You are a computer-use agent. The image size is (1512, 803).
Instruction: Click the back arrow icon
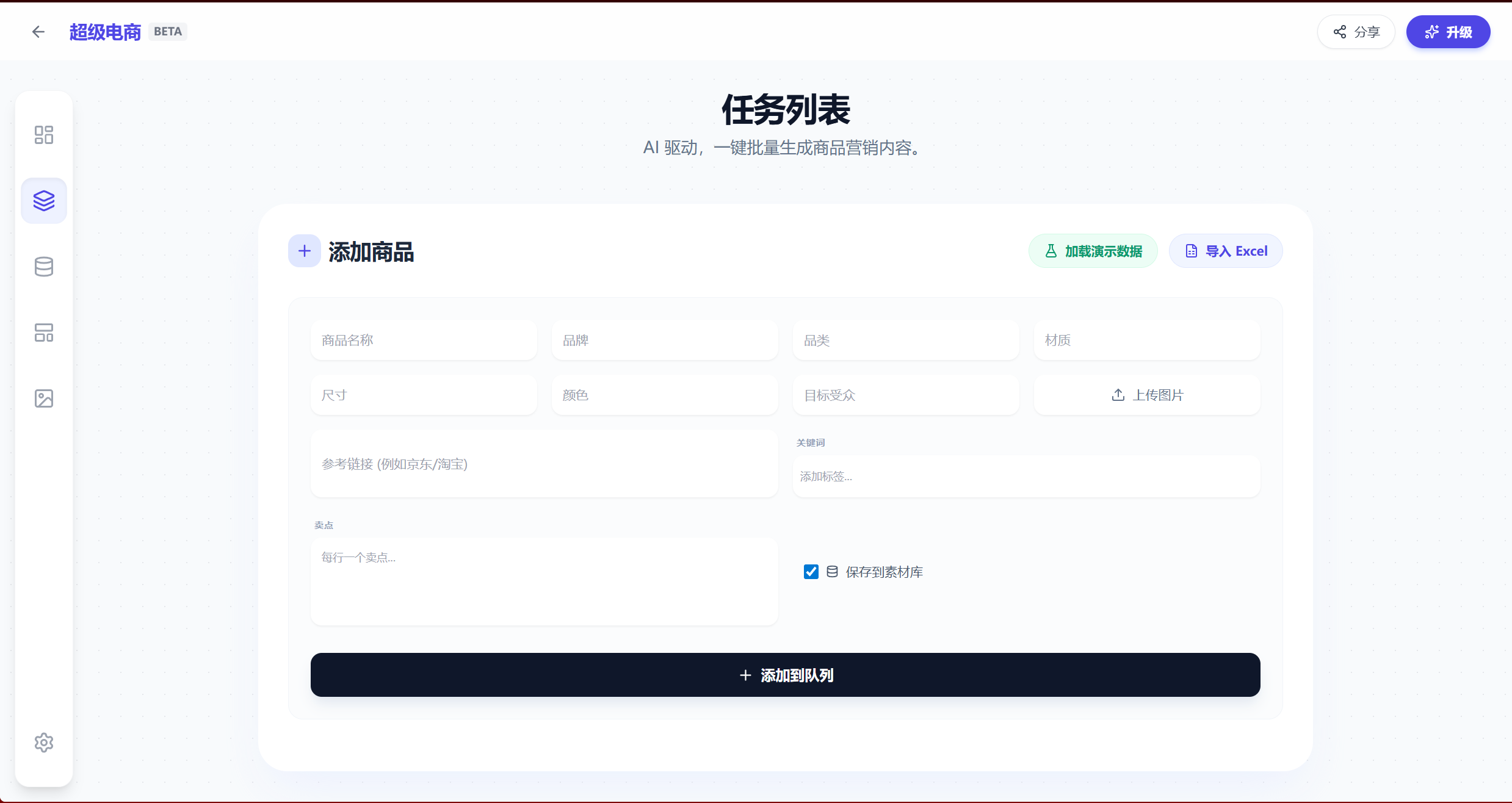pos(38,32)
